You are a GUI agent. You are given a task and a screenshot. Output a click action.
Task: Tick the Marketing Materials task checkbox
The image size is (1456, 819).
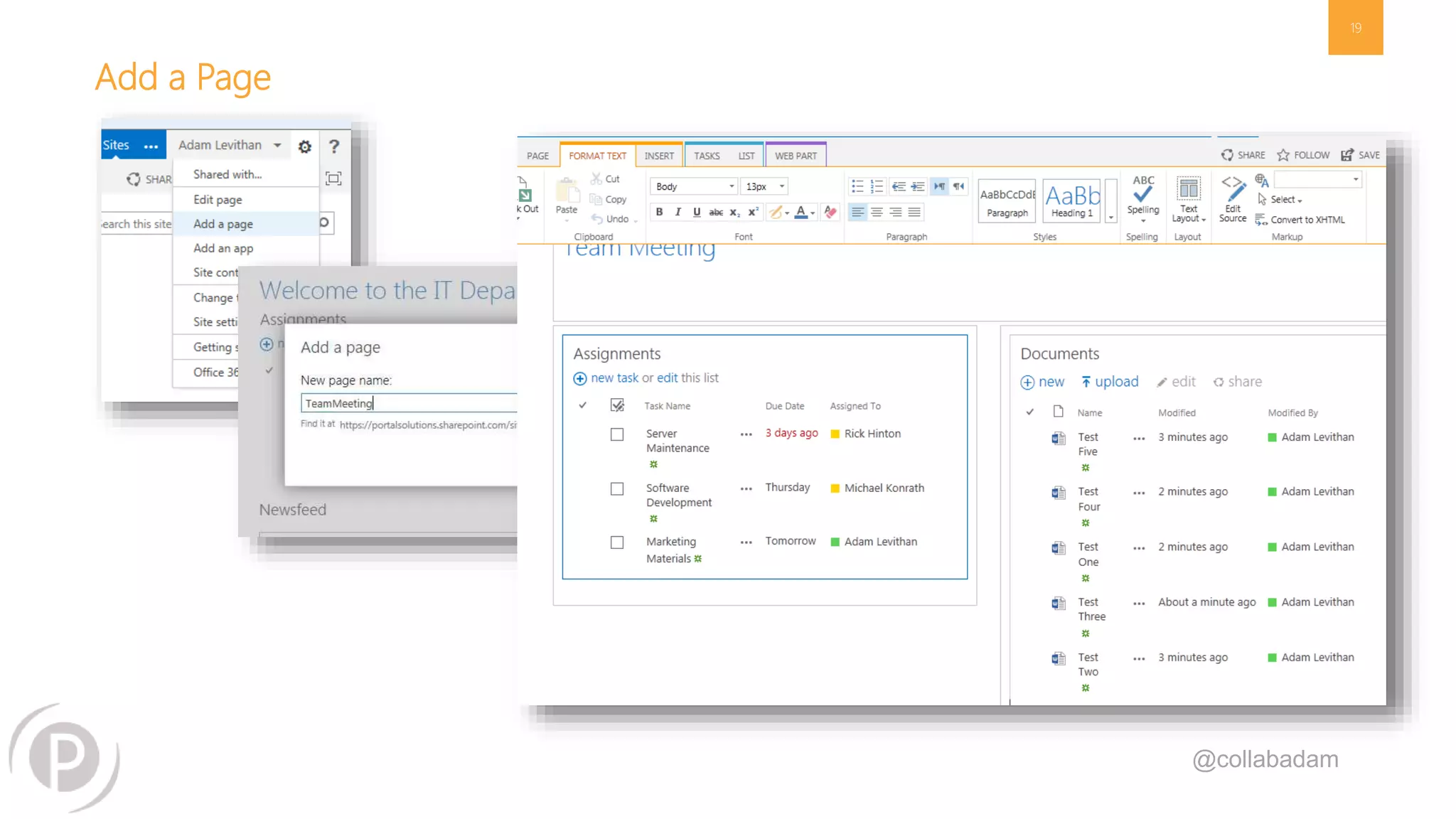pyautogui.click(x=617, y=542)
